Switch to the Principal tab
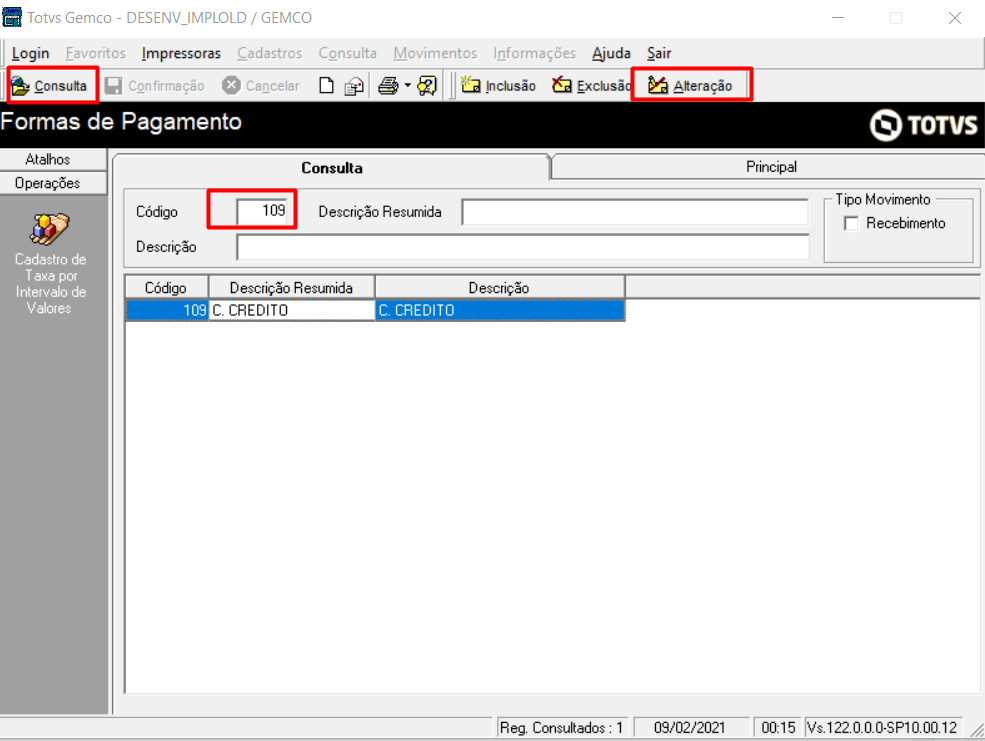 coord(771,167)
